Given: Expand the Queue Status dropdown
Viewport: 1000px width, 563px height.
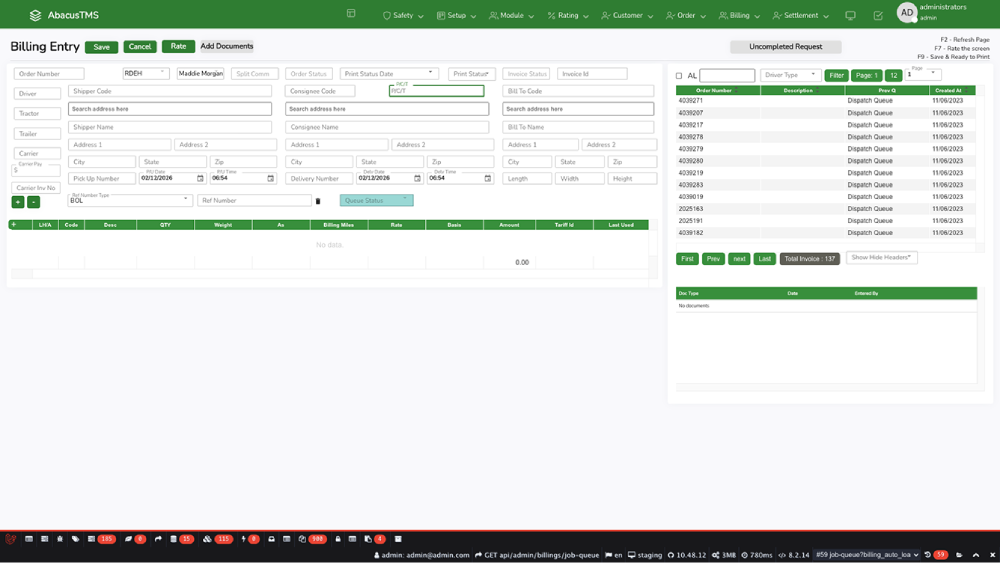Looking at the screenshot, I should (x=376, y=200).
